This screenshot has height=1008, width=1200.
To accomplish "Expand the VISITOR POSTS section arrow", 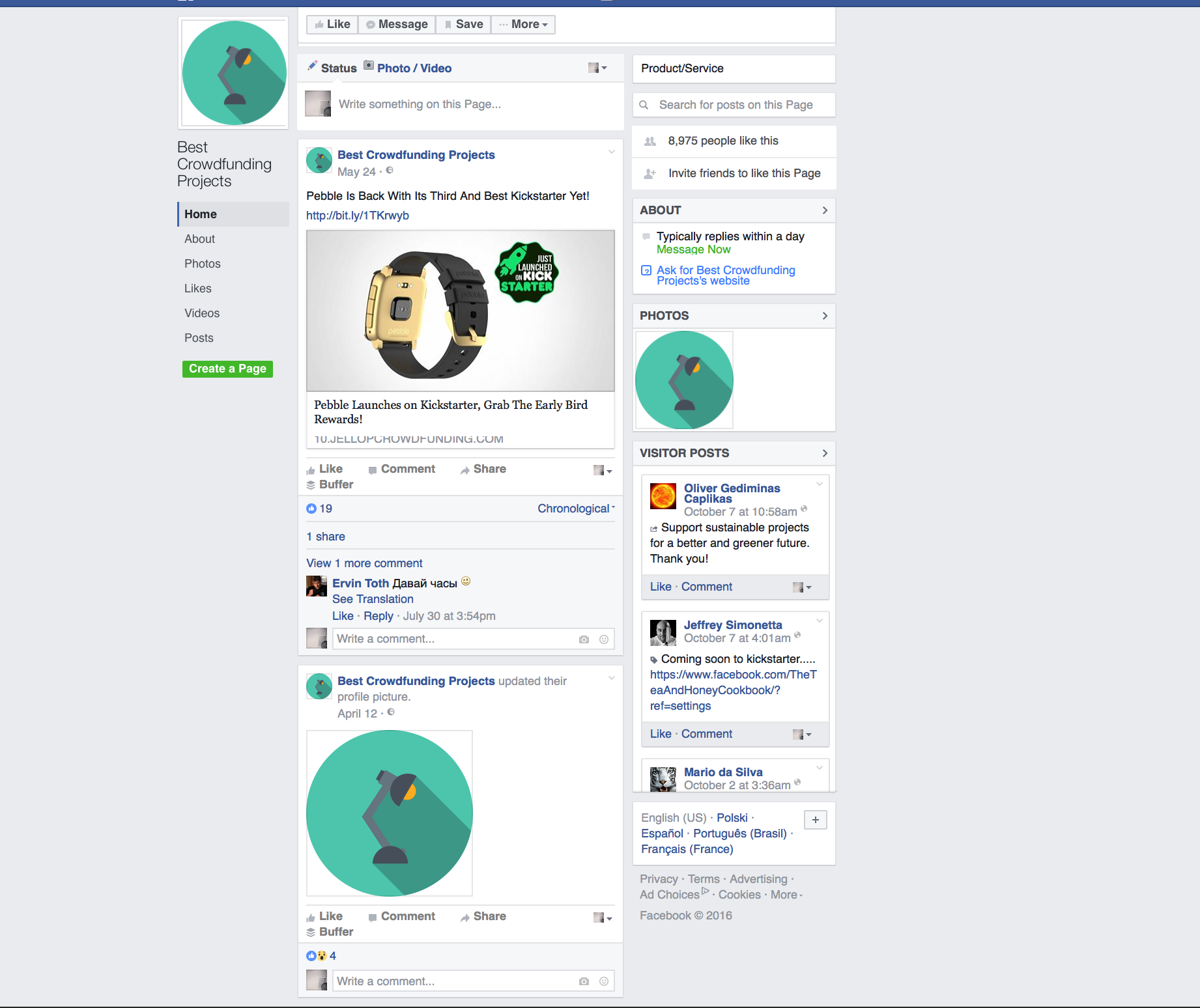I will click(825, 453).
